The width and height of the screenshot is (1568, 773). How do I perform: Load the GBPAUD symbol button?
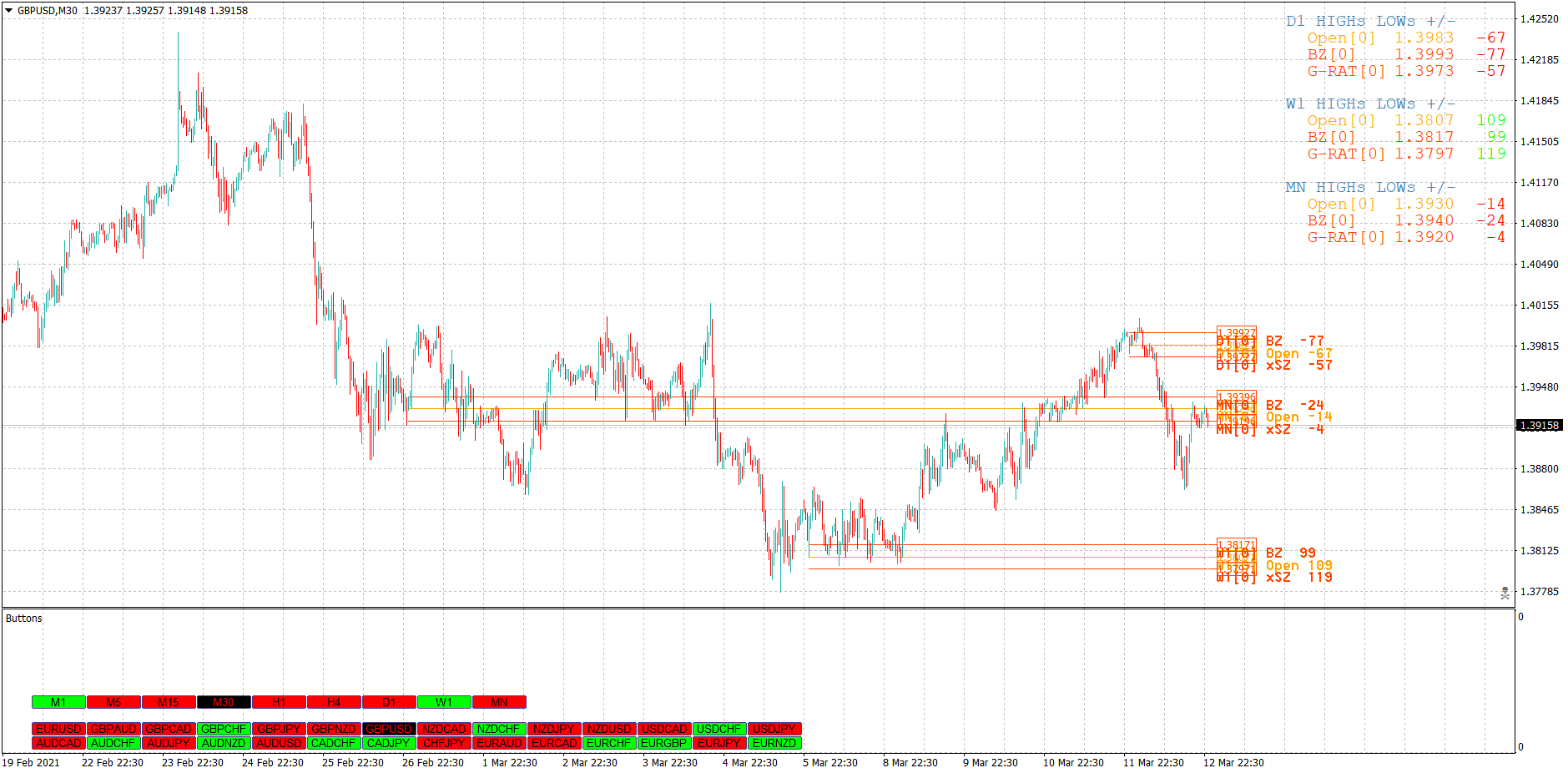tap(113, 729)
